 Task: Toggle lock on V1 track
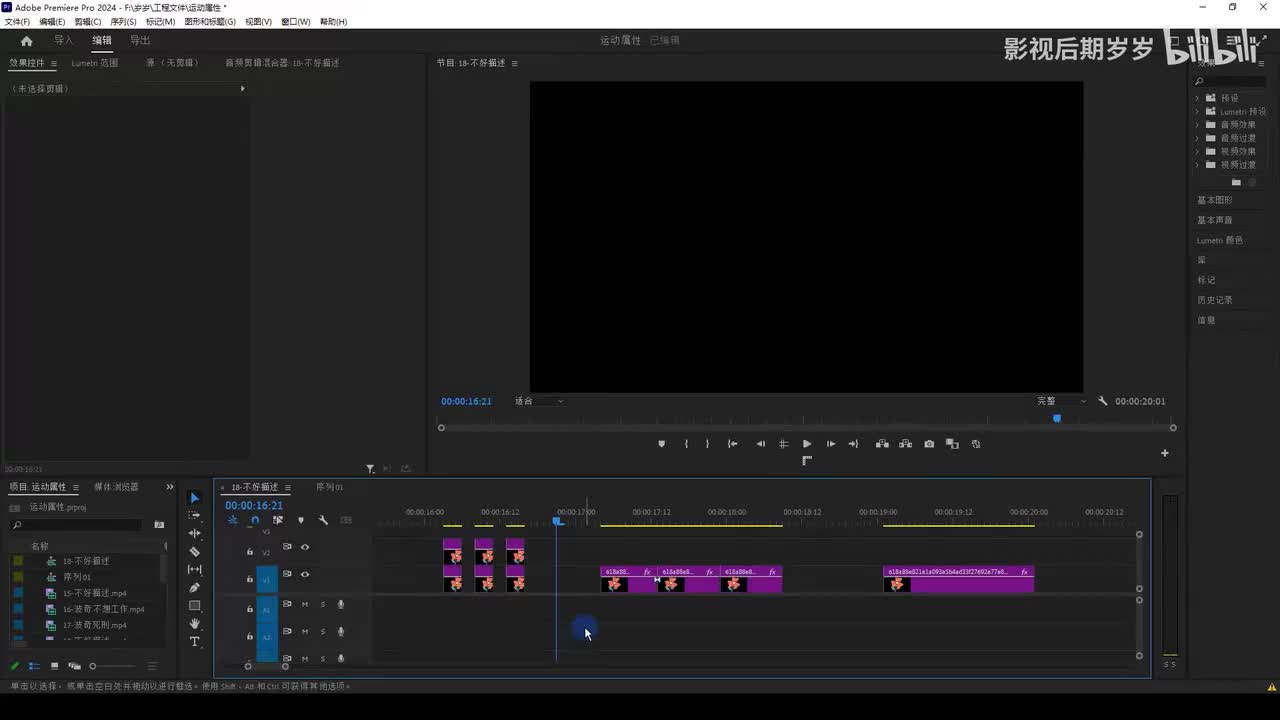250,579
